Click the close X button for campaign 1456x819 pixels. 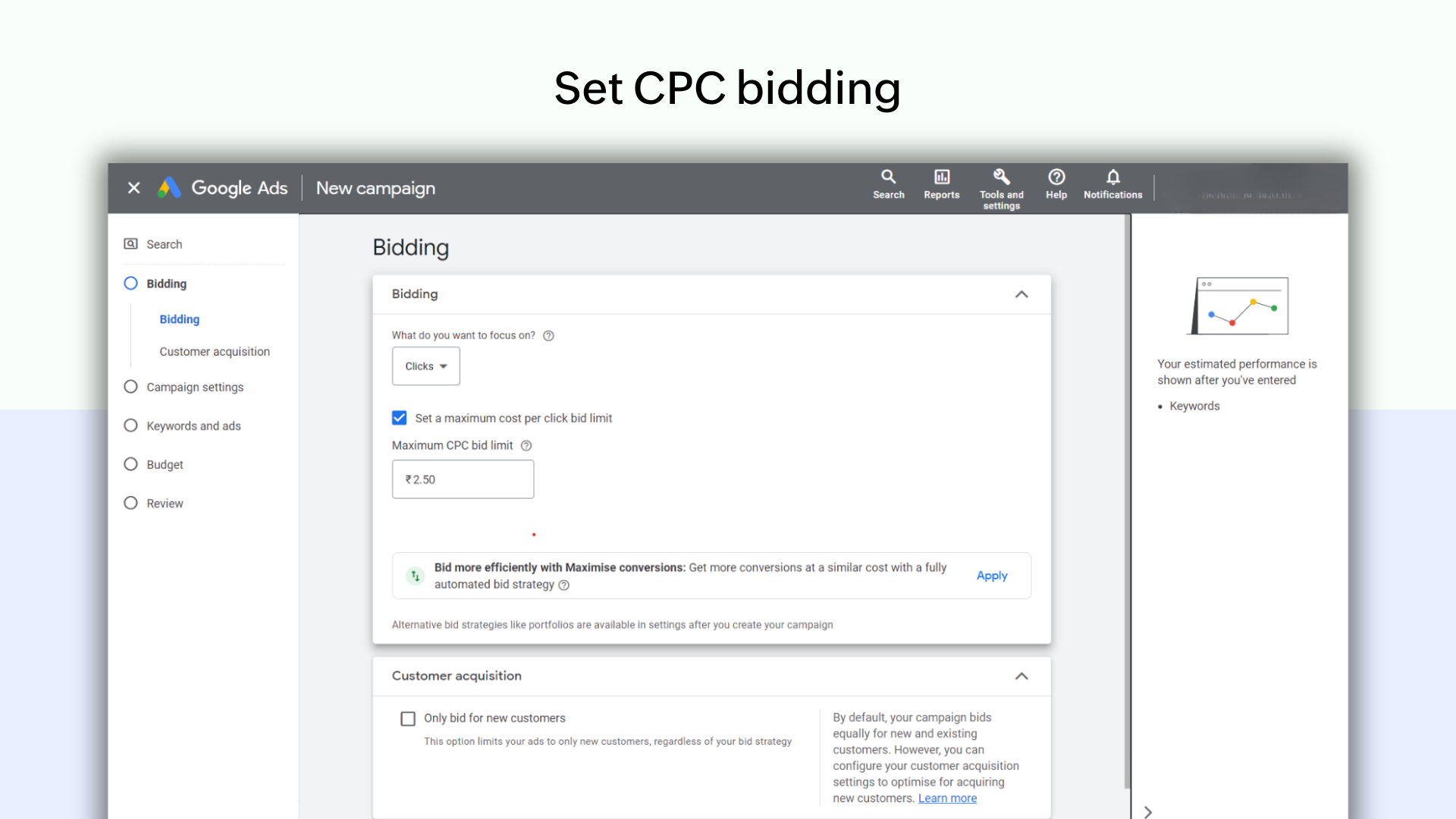(134, 188)
